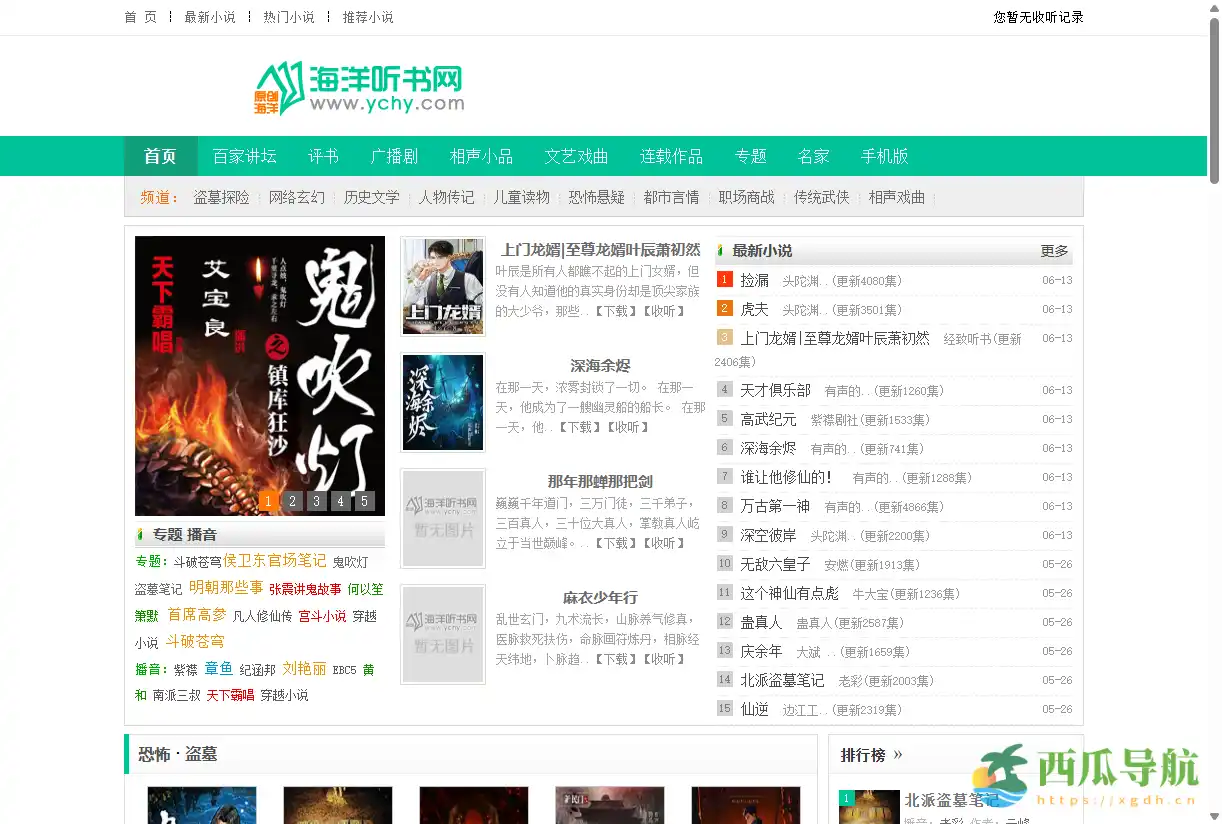Select carousel slide indicator 3
Image resolution: width=1222 pixels, height=824 pixels.
317,501
